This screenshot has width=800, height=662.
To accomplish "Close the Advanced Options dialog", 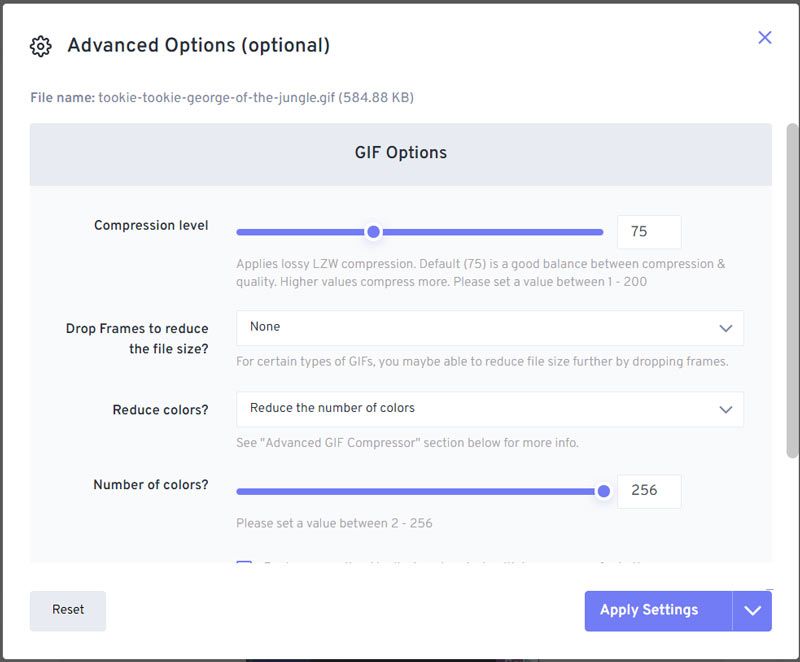I will click(764, 37).
